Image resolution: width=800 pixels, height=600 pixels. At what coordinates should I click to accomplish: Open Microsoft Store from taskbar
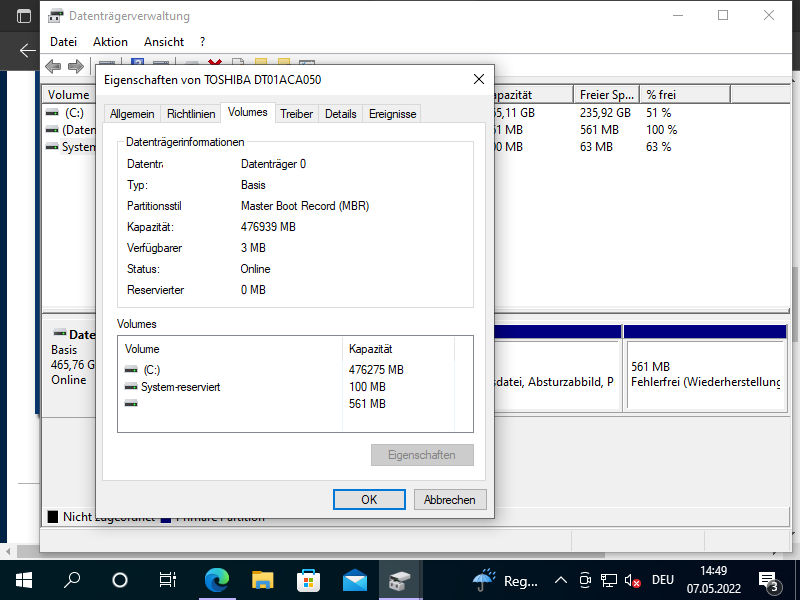coord(309,580)
